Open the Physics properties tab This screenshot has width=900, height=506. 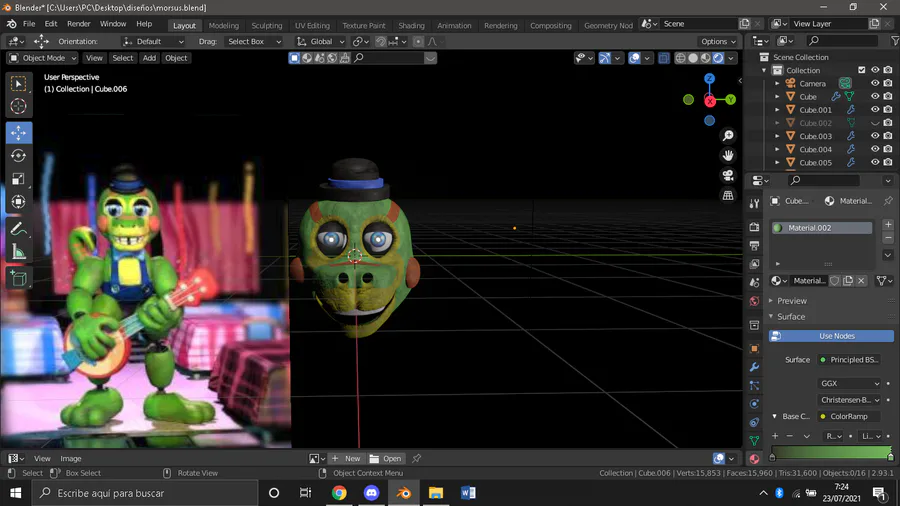754,404
